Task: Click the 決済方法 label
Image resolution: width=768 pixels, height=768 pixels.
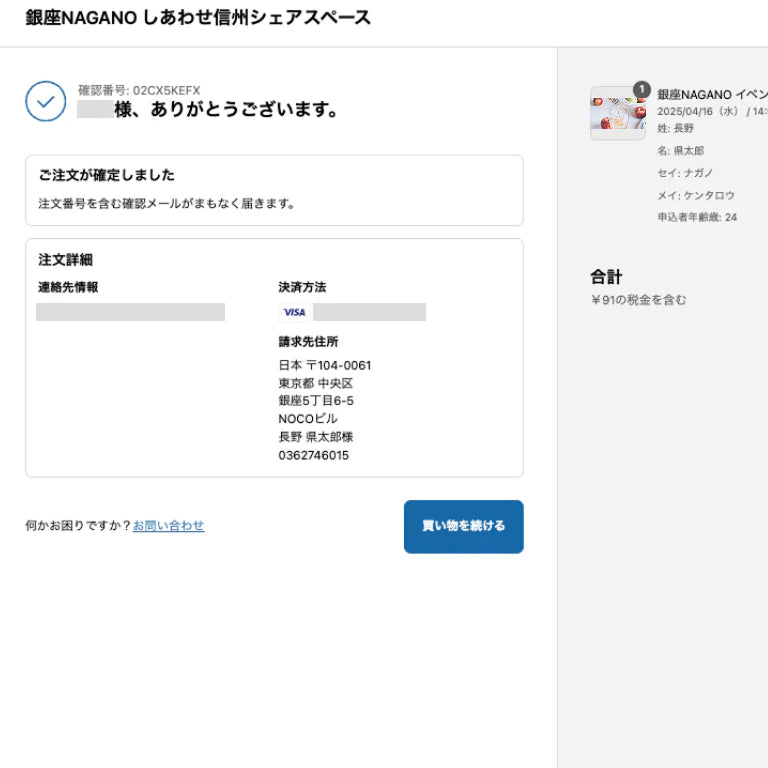Action: [302, 287]
